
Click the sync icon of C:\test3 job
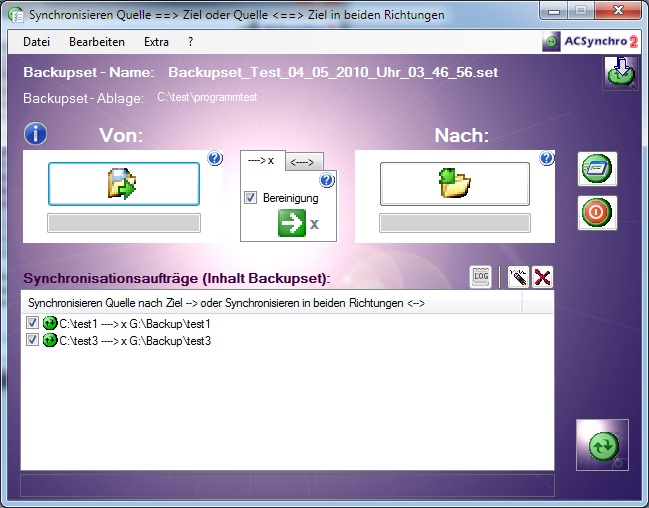[x=50, y=340]
